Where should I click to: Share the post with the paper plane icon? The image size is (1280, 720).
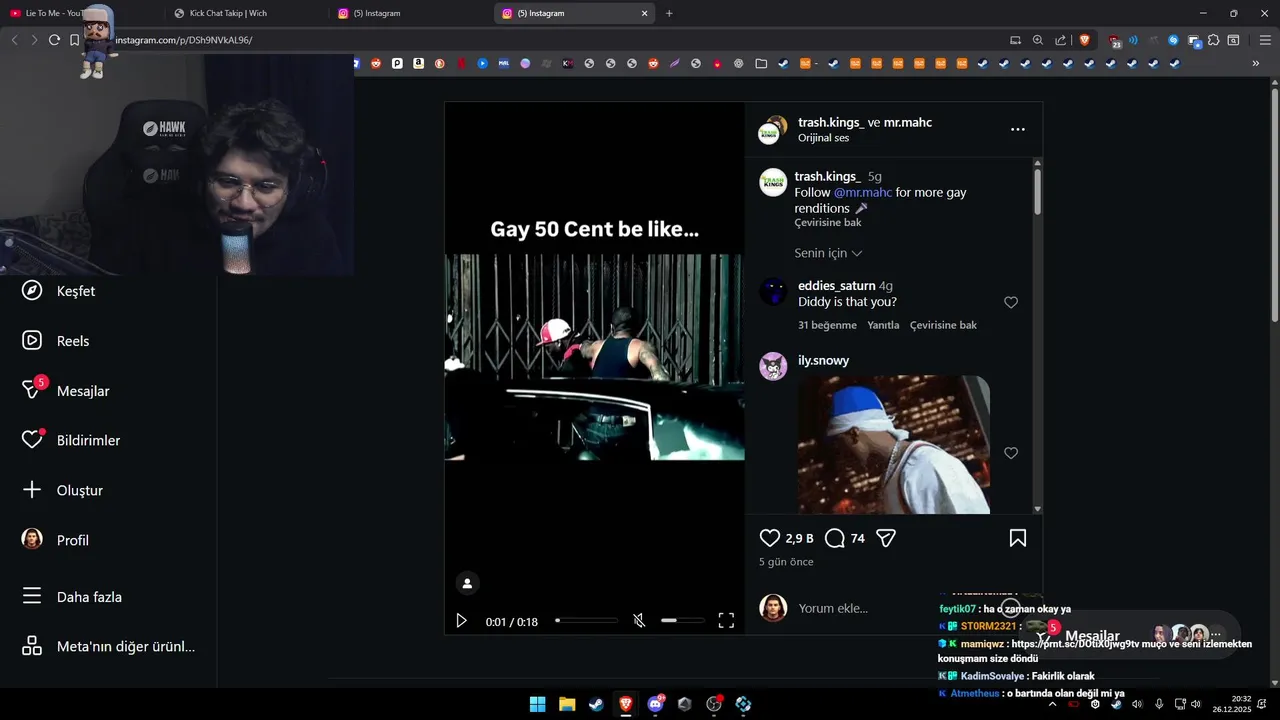point(885,538)
